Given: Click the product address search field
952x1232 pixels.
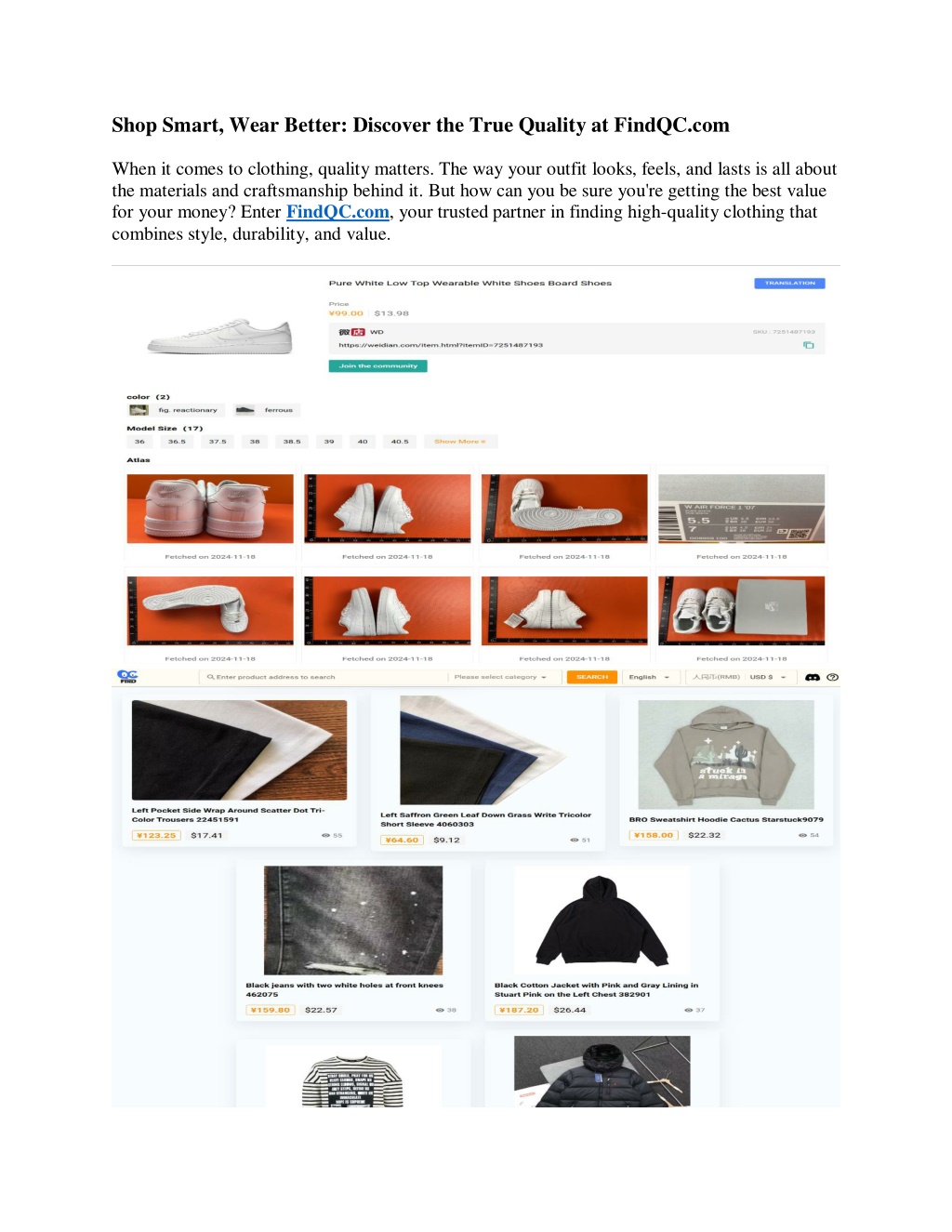Looking at the screenshot, I should point(325,677).
